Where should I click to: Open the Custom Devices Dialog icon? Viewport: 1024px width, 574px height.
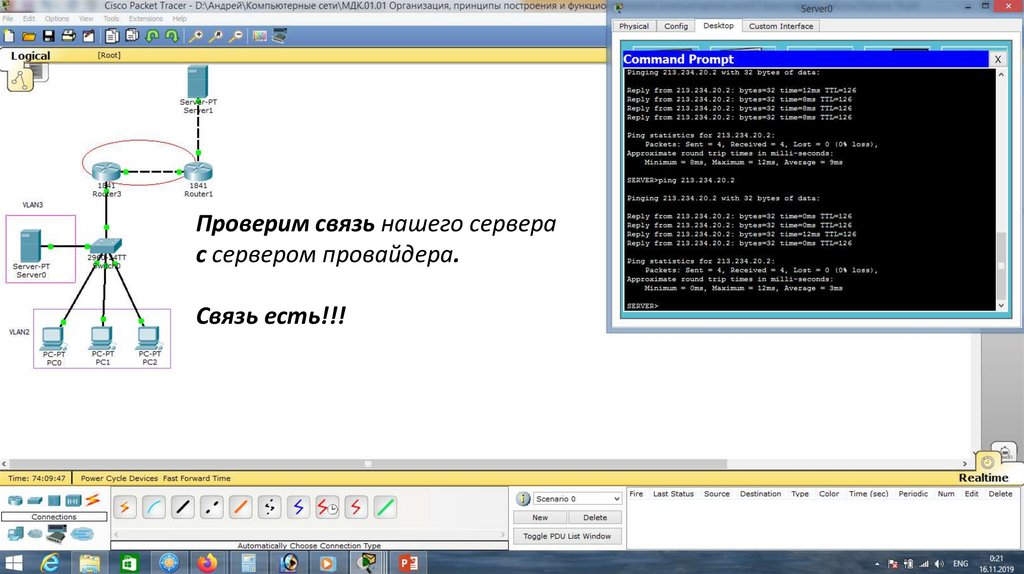[x=280, y=36]
